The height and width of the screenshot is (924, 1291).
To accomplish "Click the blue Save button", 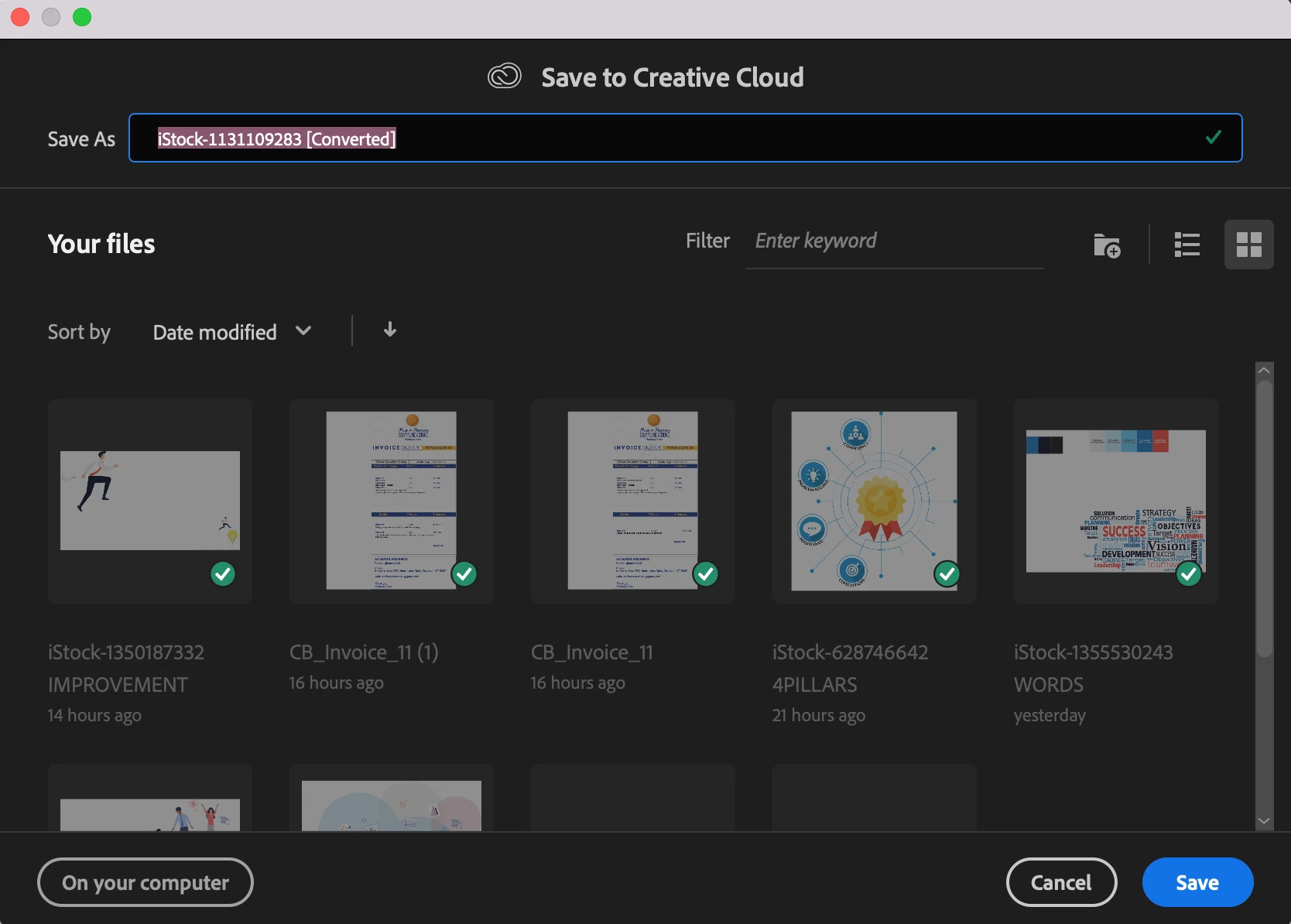I will pos(1197,882).
